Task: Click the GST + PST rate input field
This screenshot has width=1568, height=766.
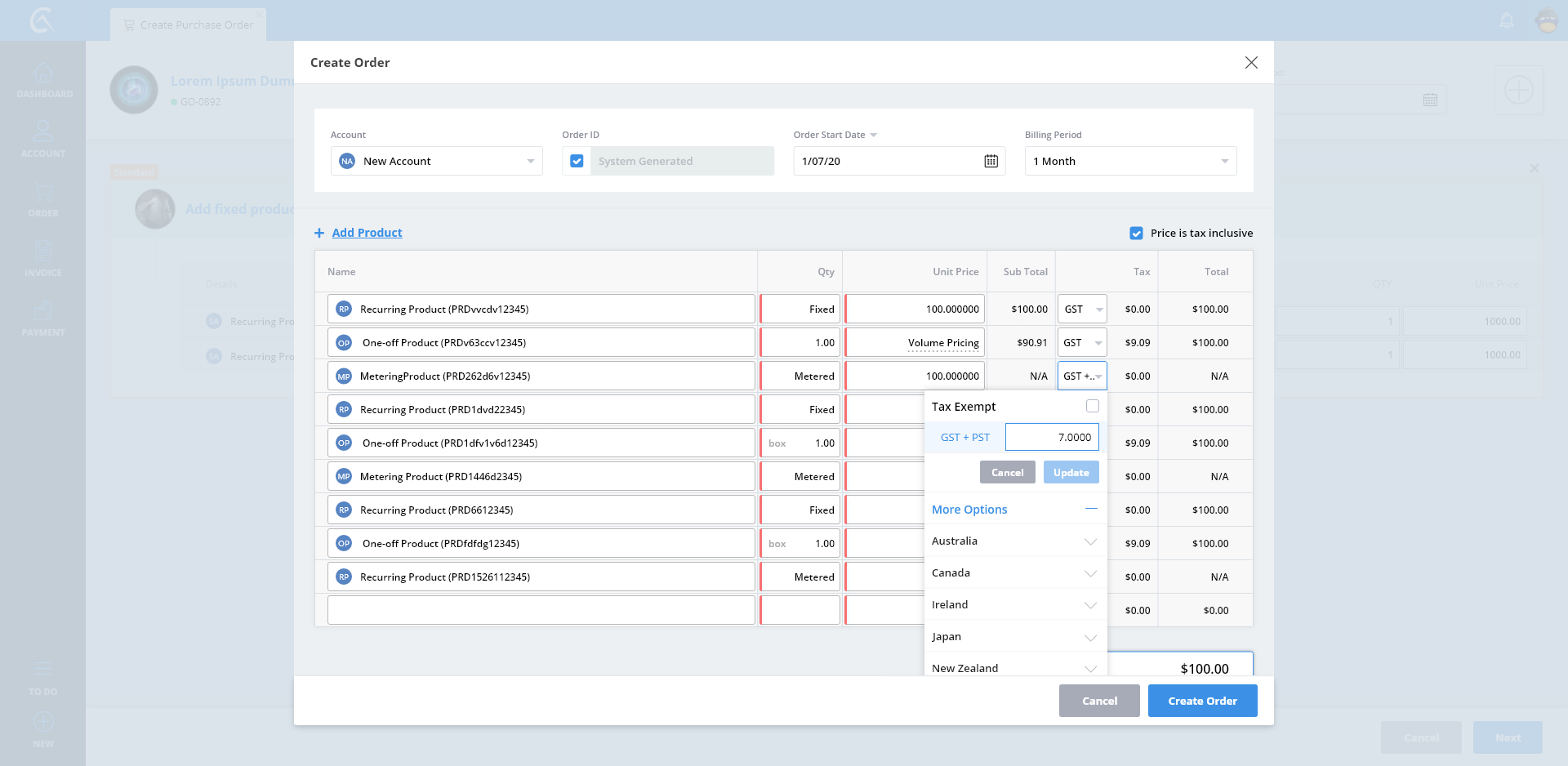Action: coord(1052,437)
